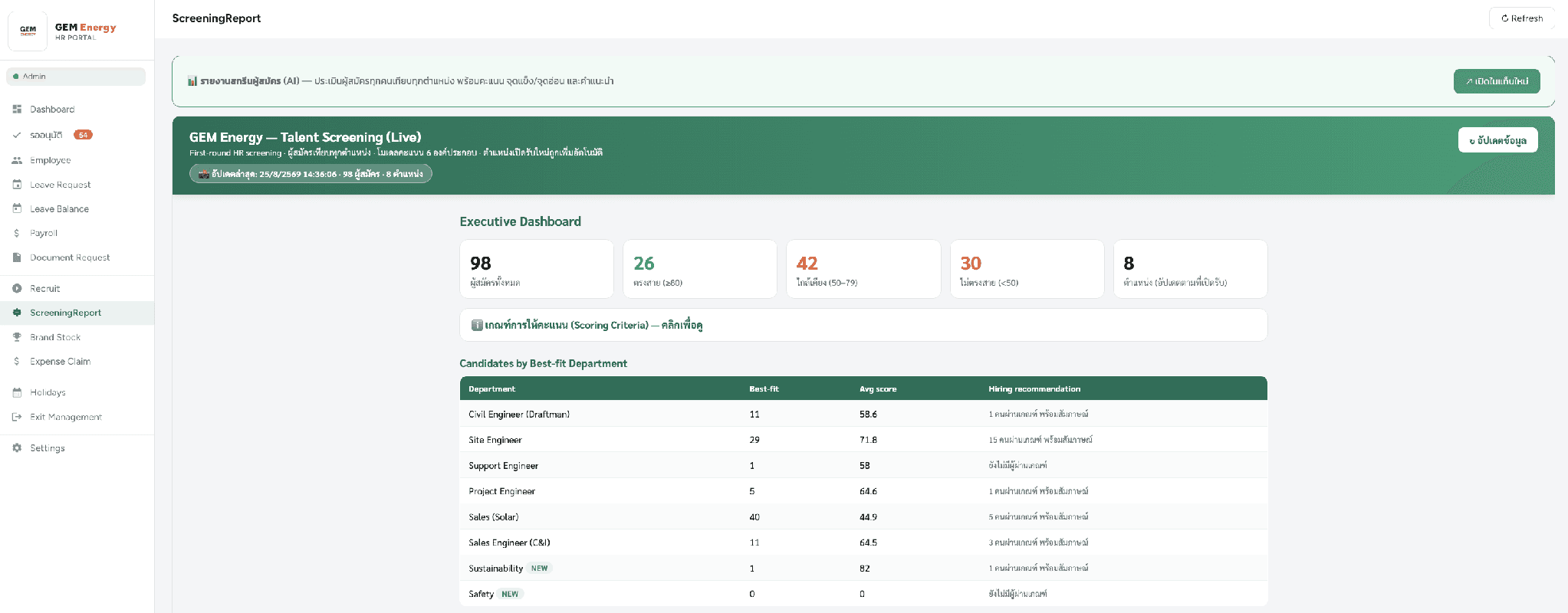Click the 44.9 average score value
Screen dimensions: 1568x613
coord(868,517)
